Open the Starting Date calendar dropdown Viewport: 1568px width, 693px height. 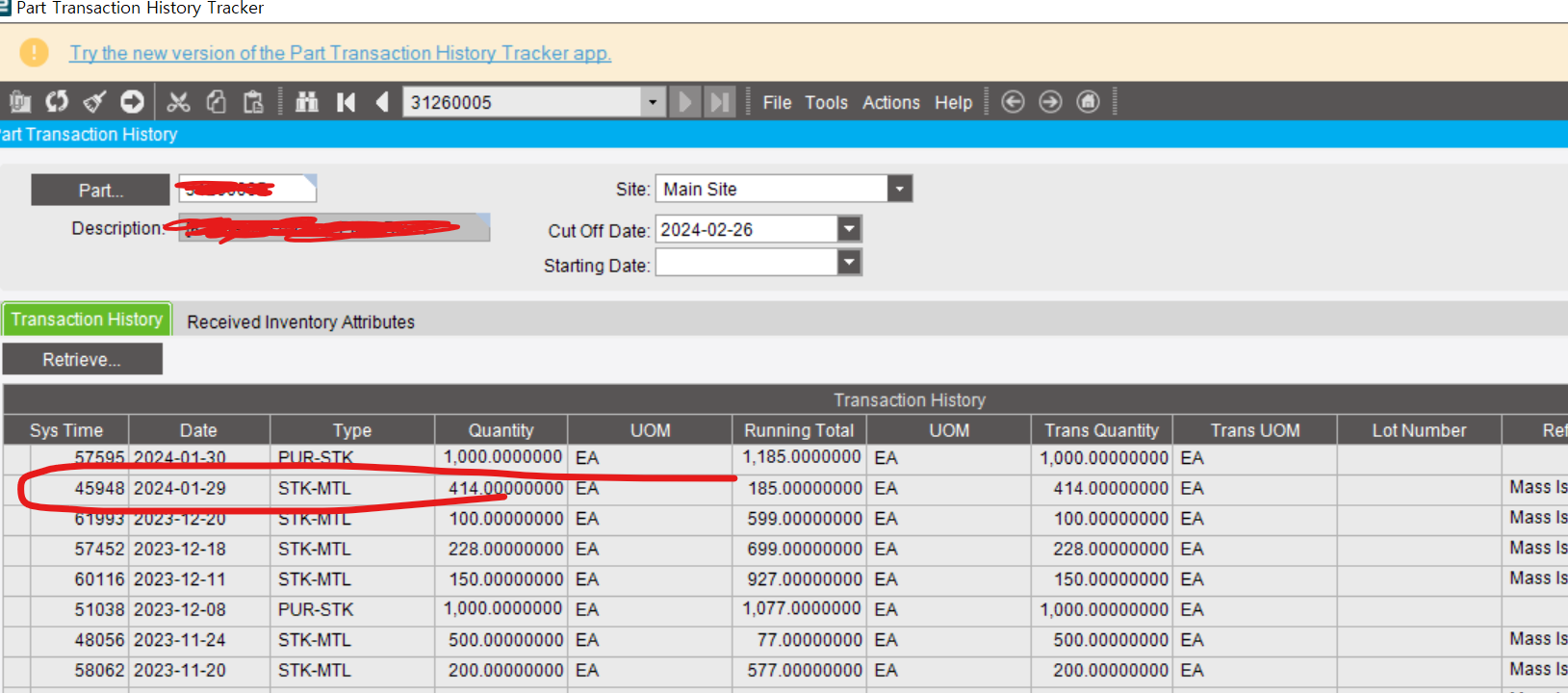click(x=849, y=263)
